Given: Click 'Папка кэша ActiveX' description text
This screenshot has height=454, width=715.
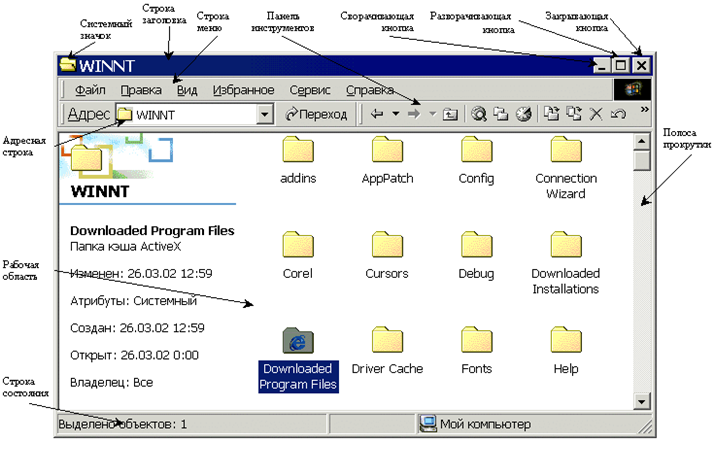Looking at the screenshot, I should click(x=125, y=247).
